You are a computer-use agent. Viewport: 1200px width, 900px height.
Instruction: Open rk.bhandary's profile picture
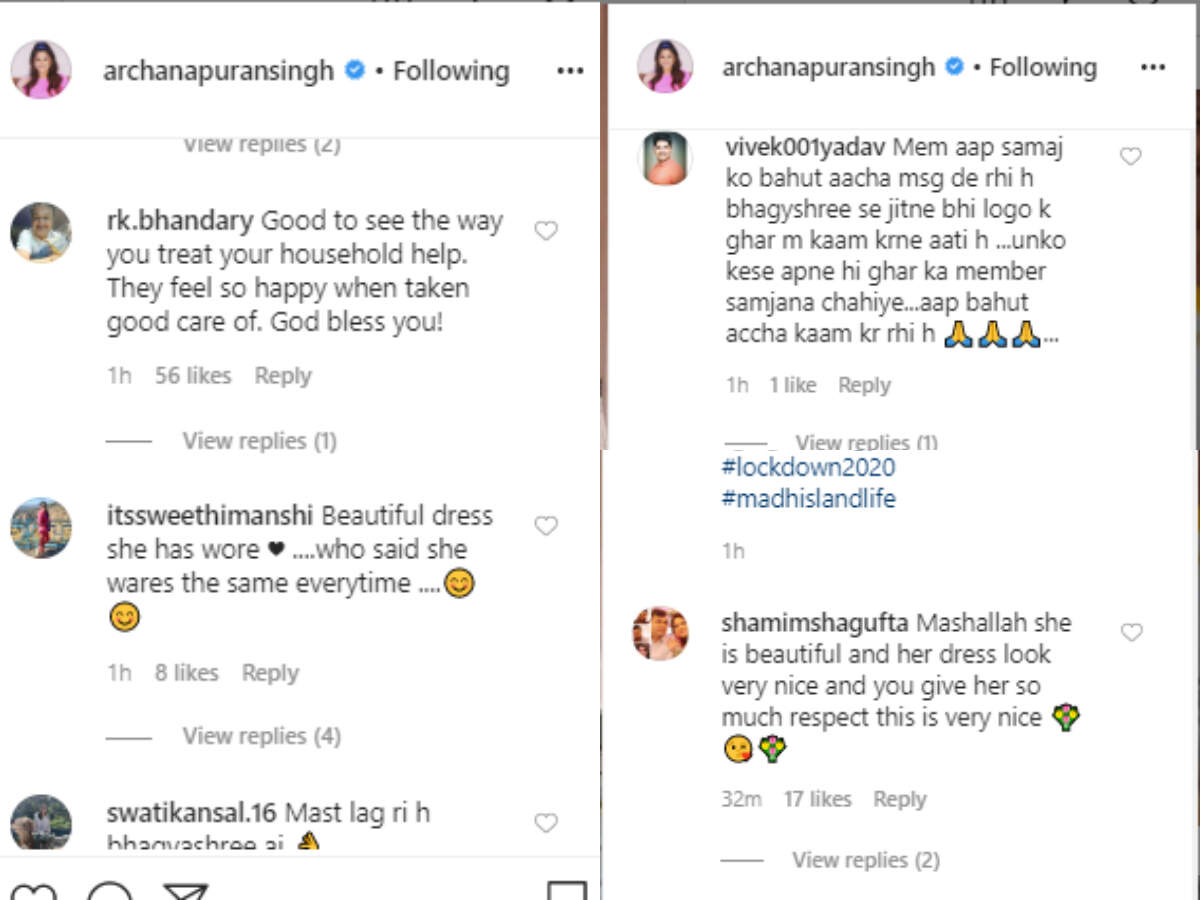(41, 232)
